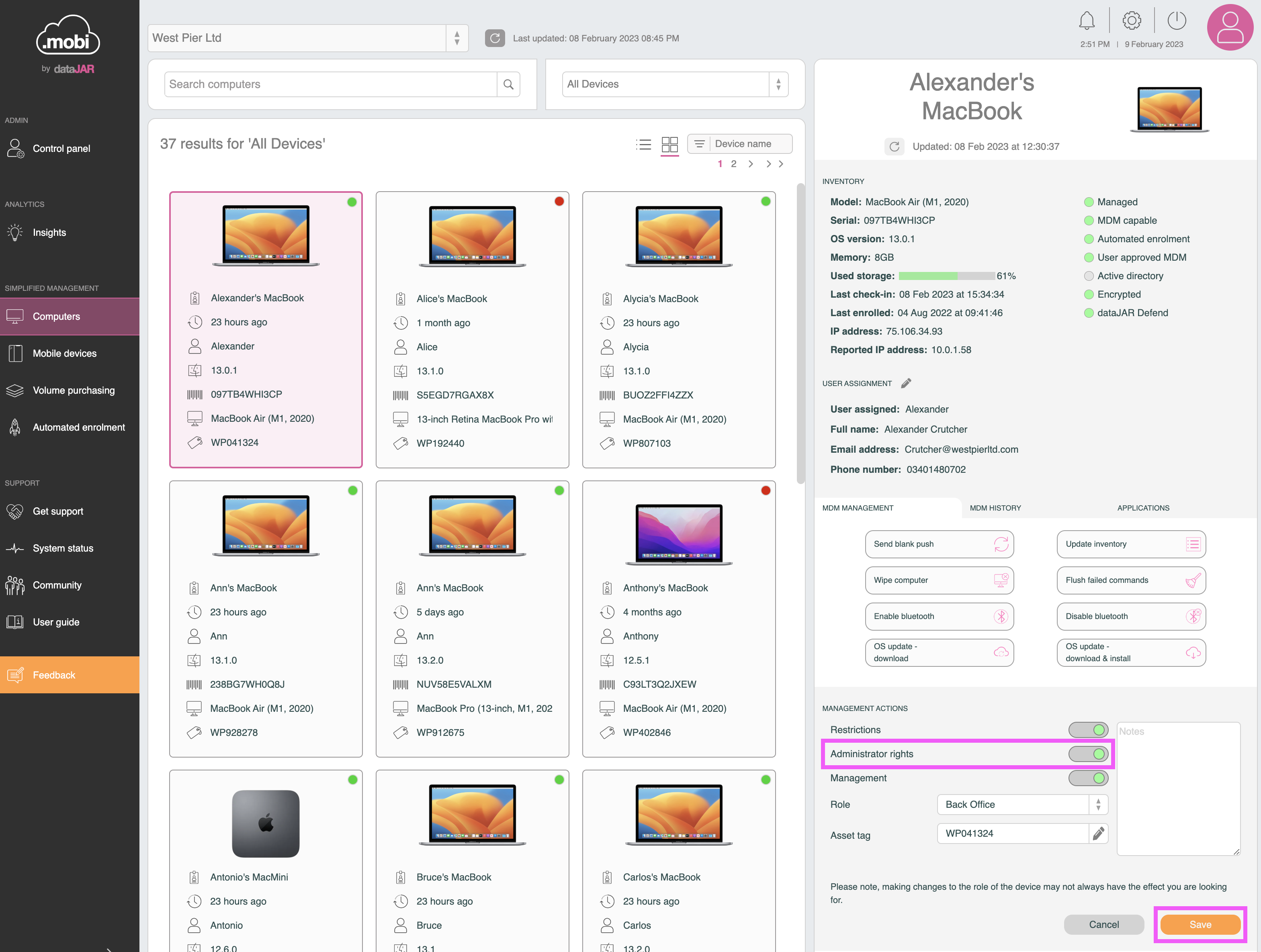Click sort icon beside Device name
The image size is (1261, 952).
pyautogui.click(x=700, y=144)
